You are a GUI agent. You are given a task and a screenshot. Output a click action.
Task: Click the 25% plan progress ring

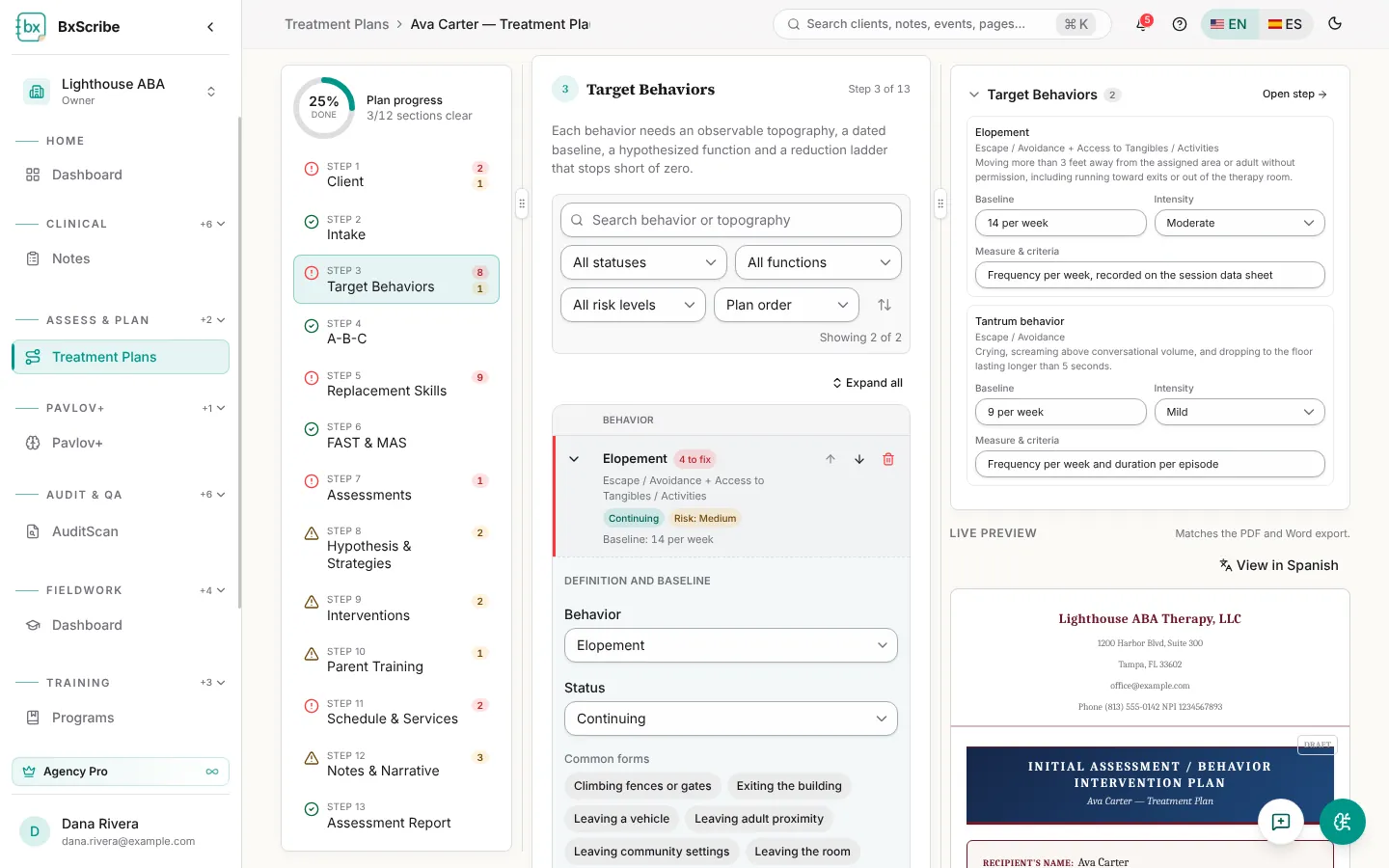click(x=324, y=108)
